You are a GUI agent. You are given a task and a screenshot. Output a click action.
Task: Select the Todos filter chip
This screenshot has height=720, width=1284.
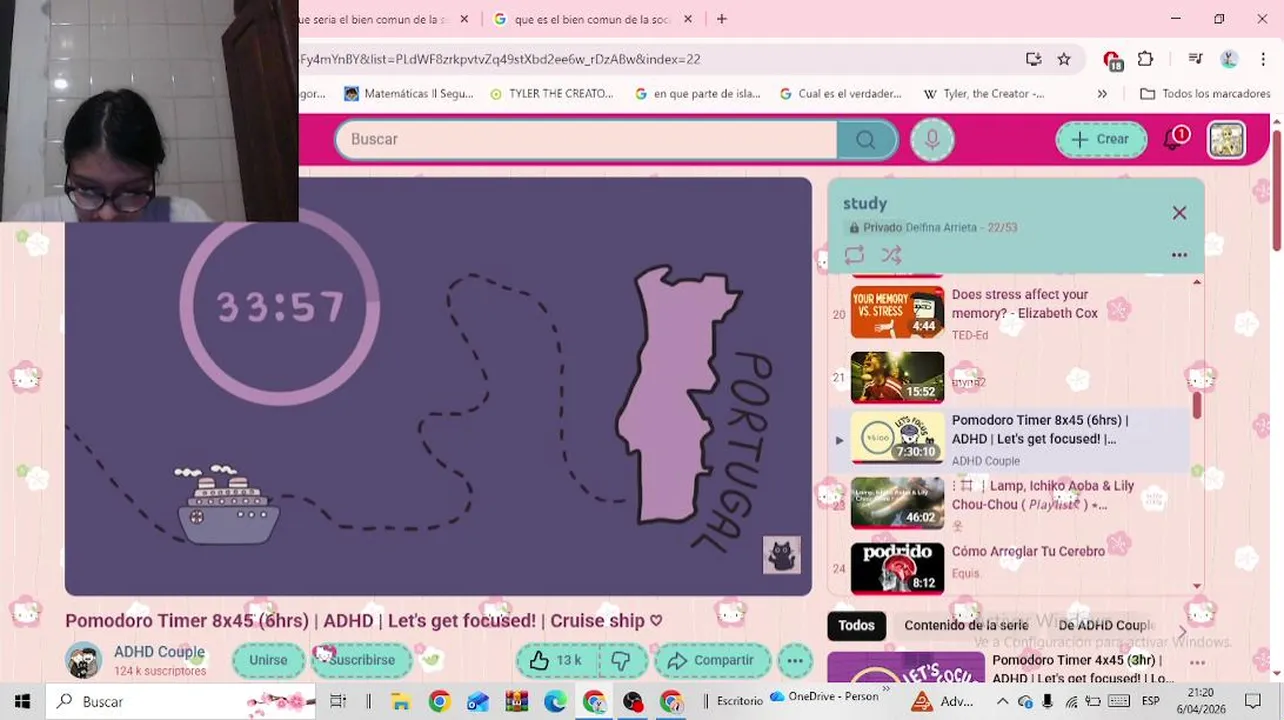(856, 625)
